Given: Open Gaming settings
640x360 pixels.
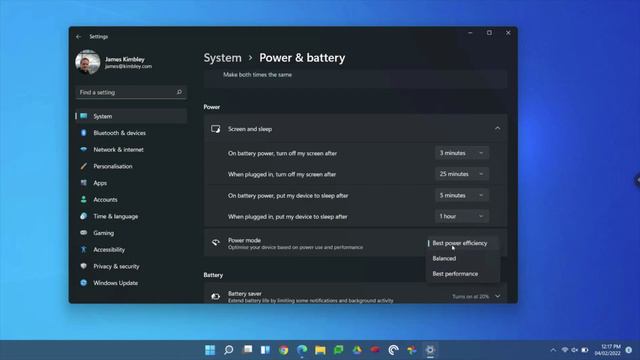Looking at the screenshot, I should pyautogui.click(x=131, y=233).
